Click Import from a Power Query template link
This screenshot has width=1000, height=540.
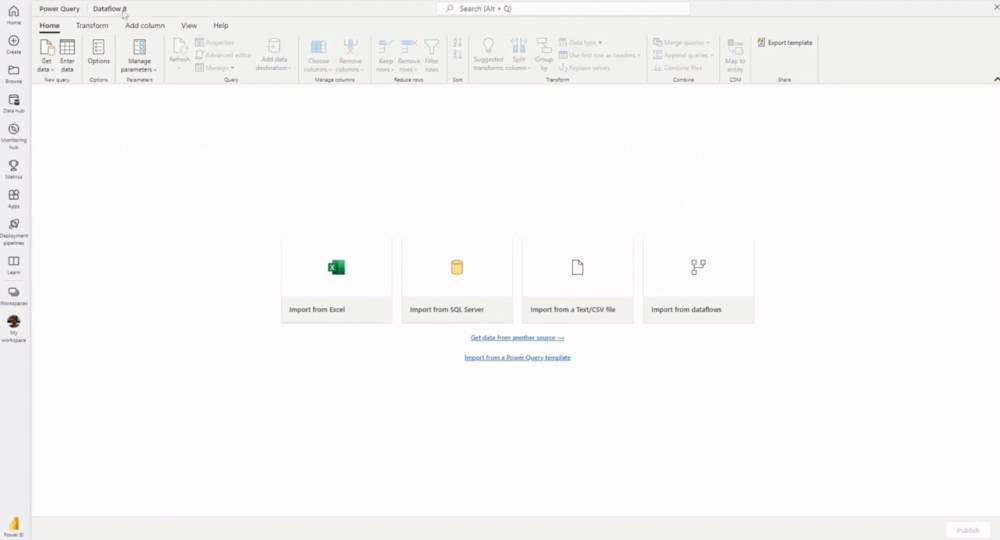pyautogui.click(x=517, y=358)
